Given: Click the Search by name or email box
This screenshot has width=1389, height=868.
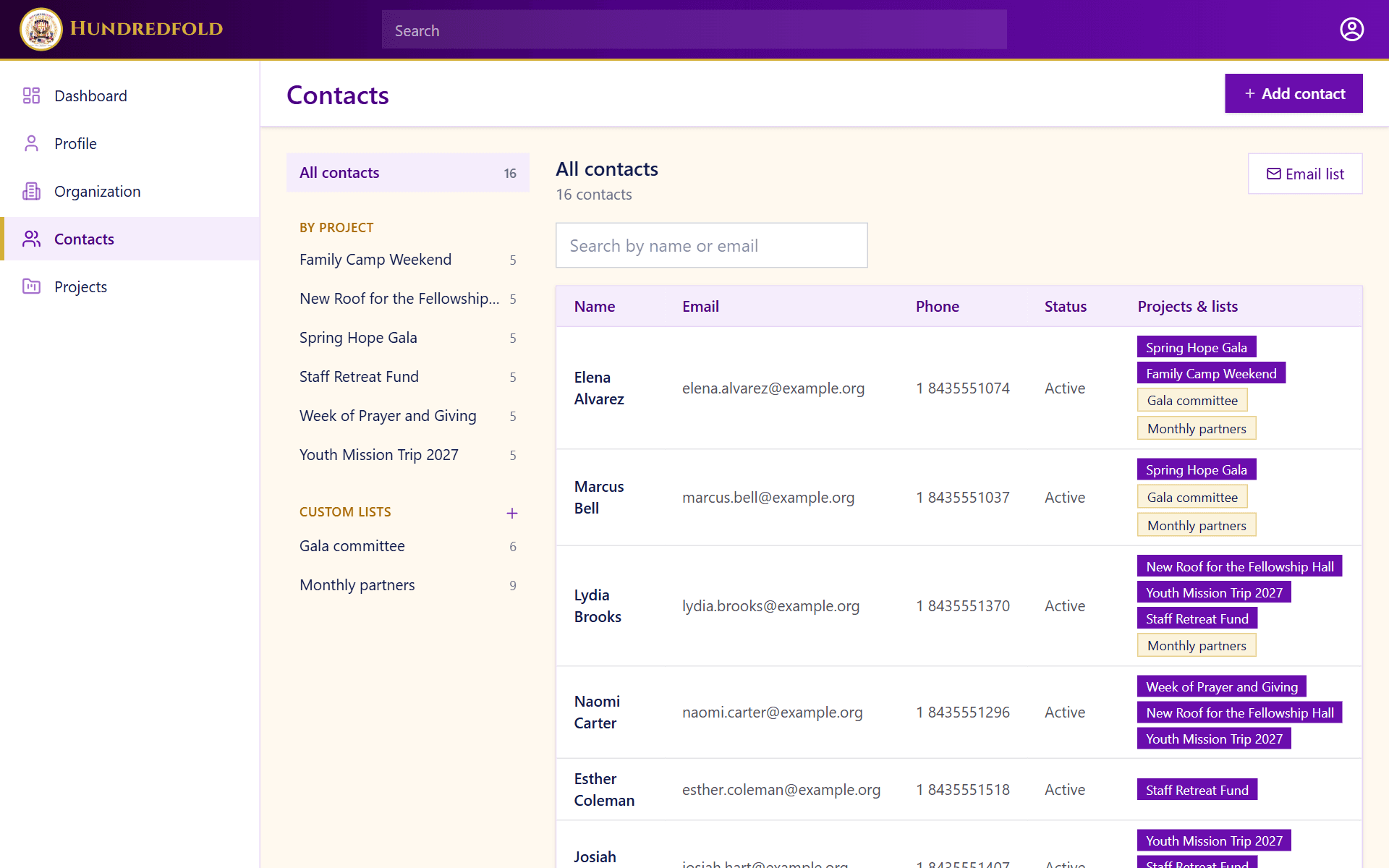Looking at the screenshot, I should 712,245.
